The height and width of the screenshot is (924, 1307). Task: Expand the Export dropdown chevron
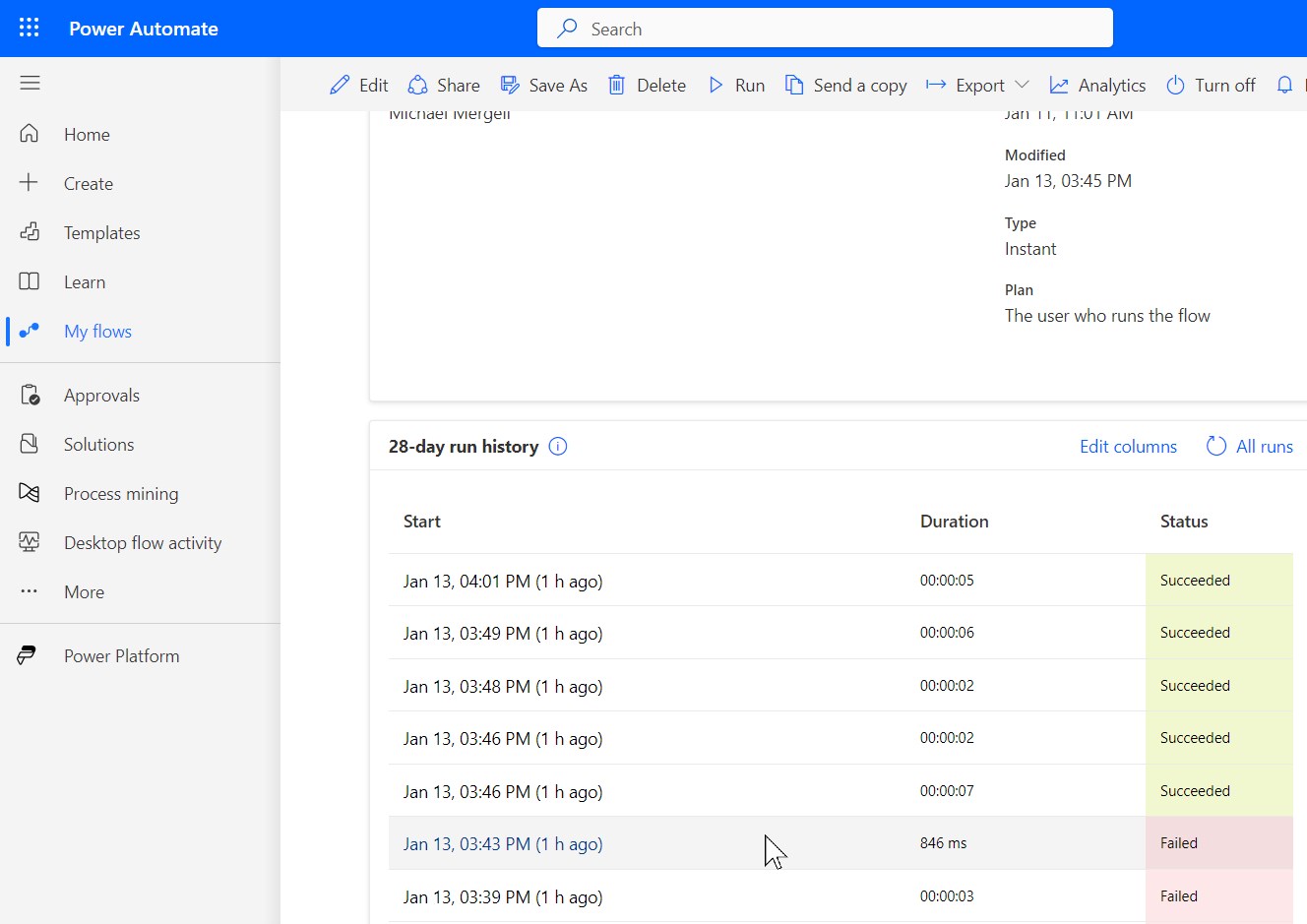(1022, 85)
